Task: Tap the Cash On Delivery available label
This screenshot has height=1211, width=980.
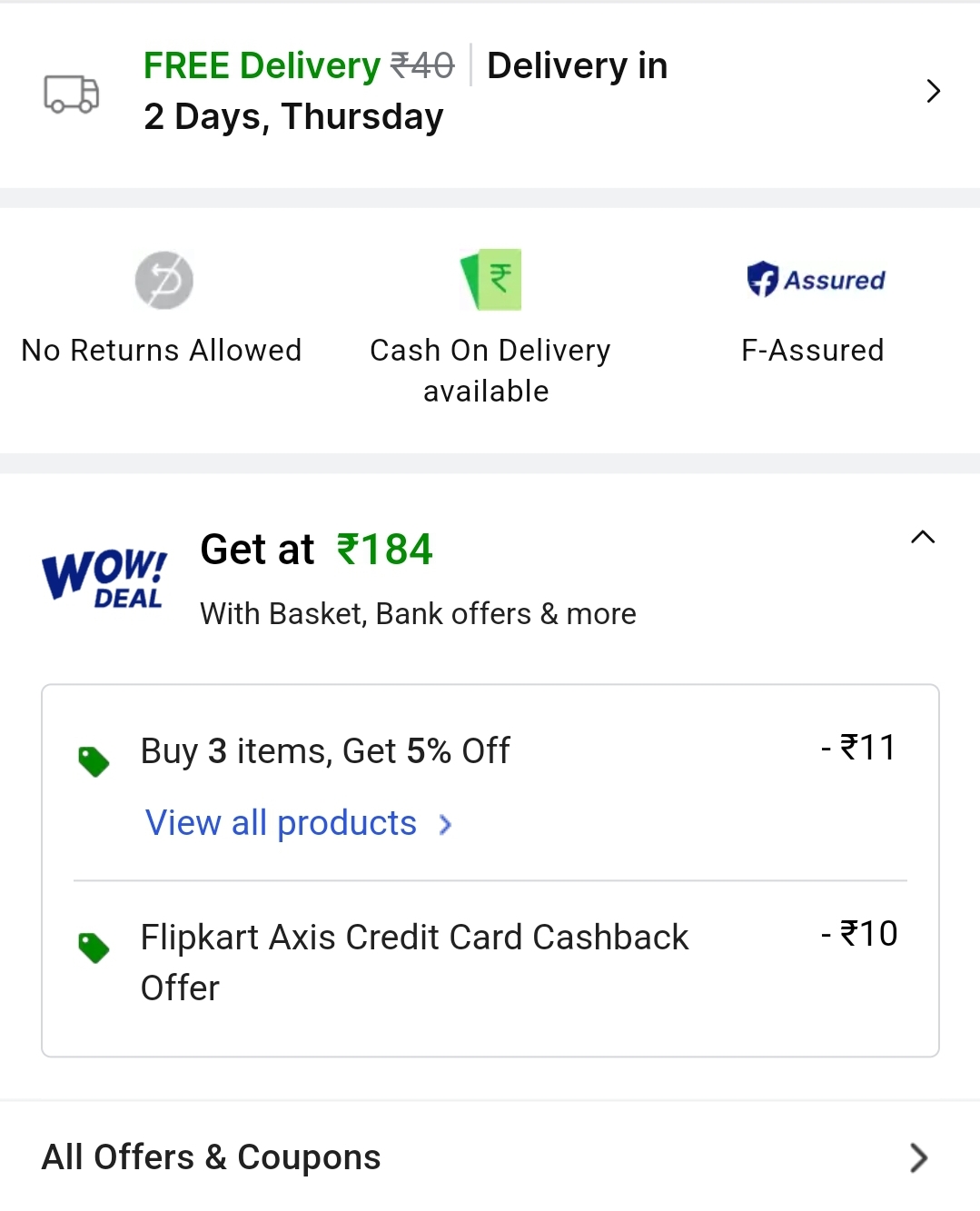Action: point(490,371)
